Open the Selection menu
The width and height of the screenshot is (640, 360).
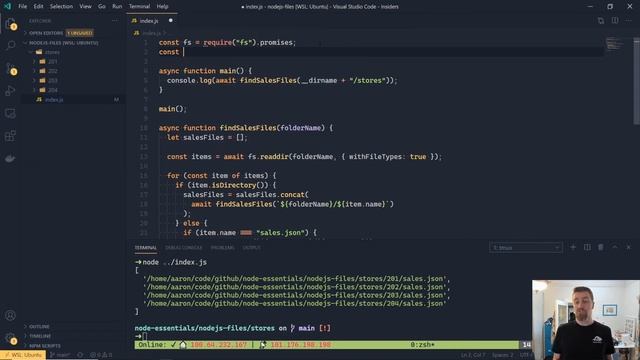(x=61, y=6)
